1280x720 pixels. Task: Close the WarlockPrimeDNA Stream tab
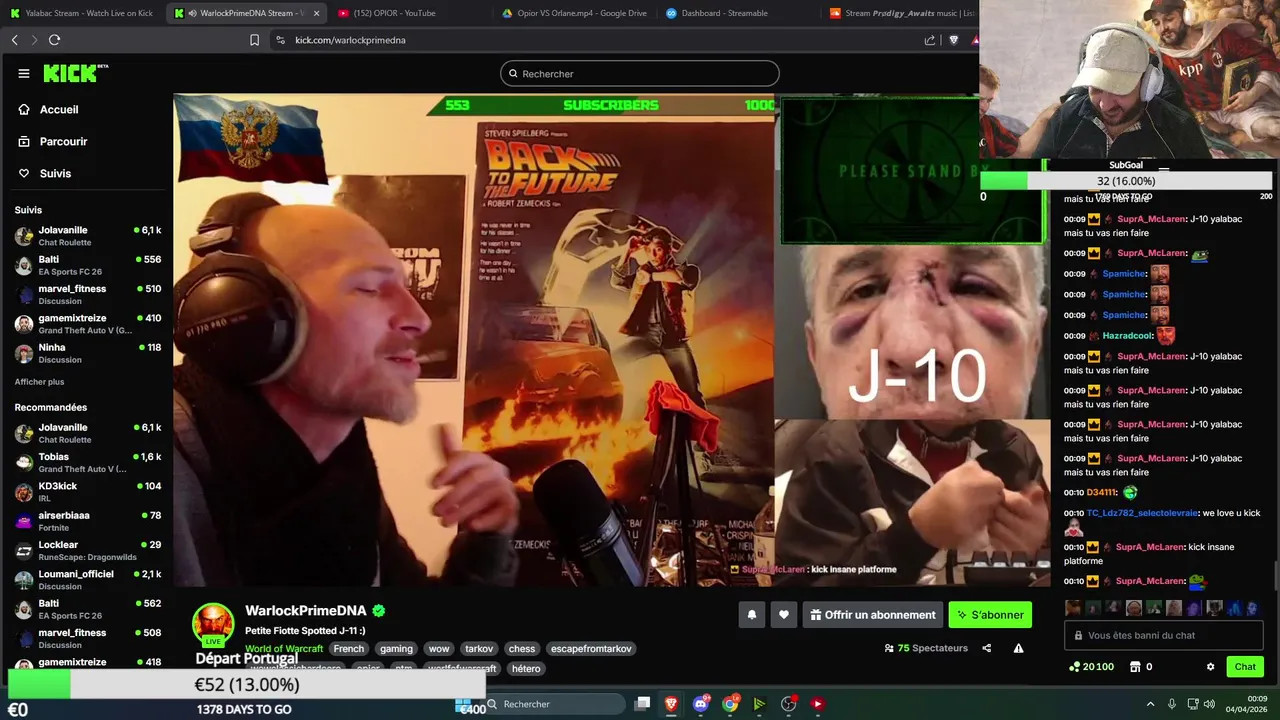pyautogui.click(x=317, y=13)
